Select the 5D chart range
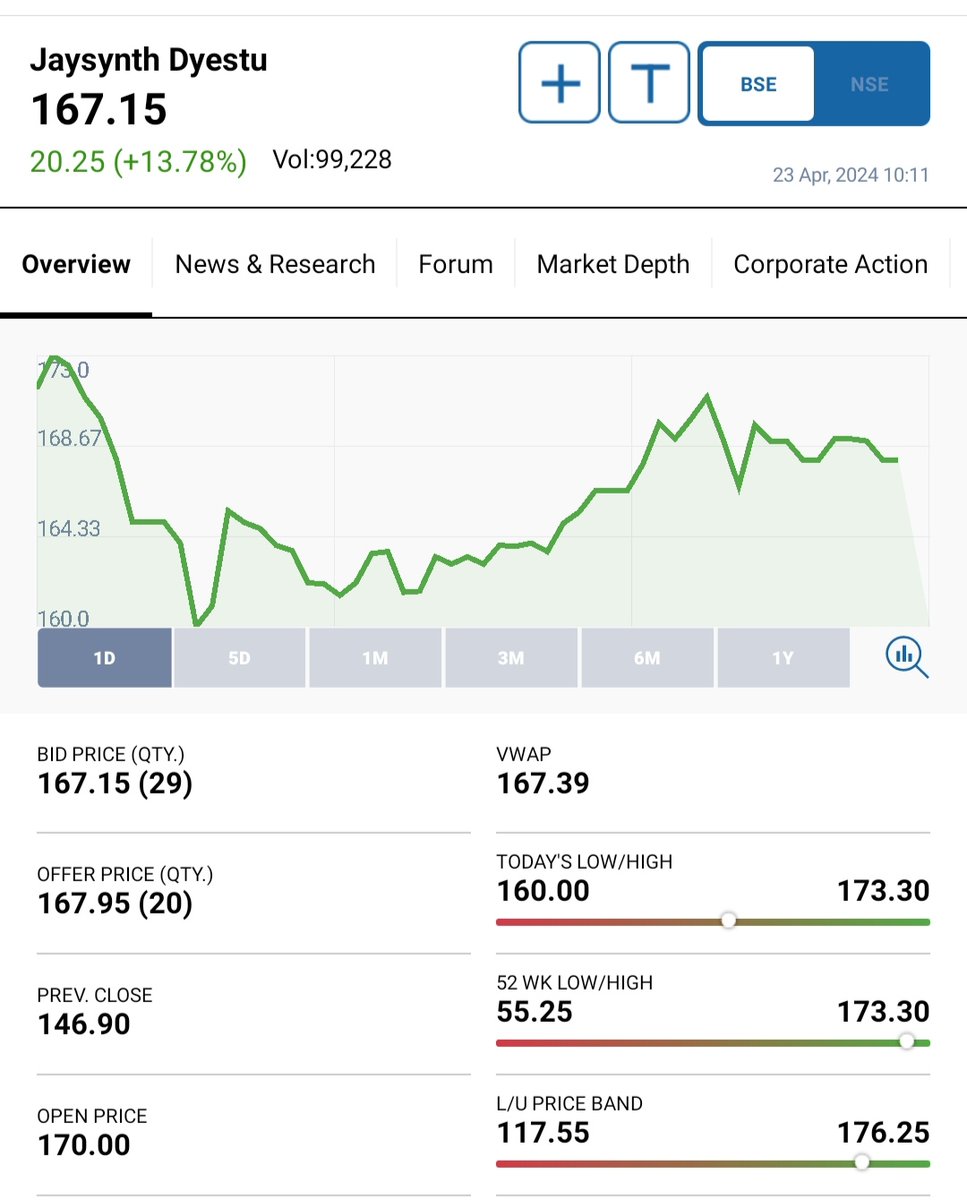The height and width of the screenshot is (1200, 967). pyautogui.click(x=239, y=658)
